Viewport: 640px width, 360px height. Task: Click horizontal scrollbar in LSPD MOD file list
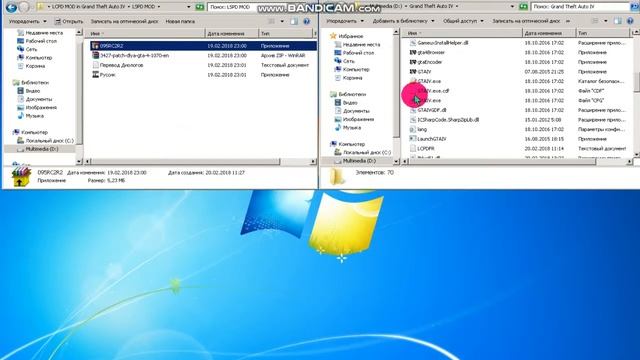tap(186, 162)
